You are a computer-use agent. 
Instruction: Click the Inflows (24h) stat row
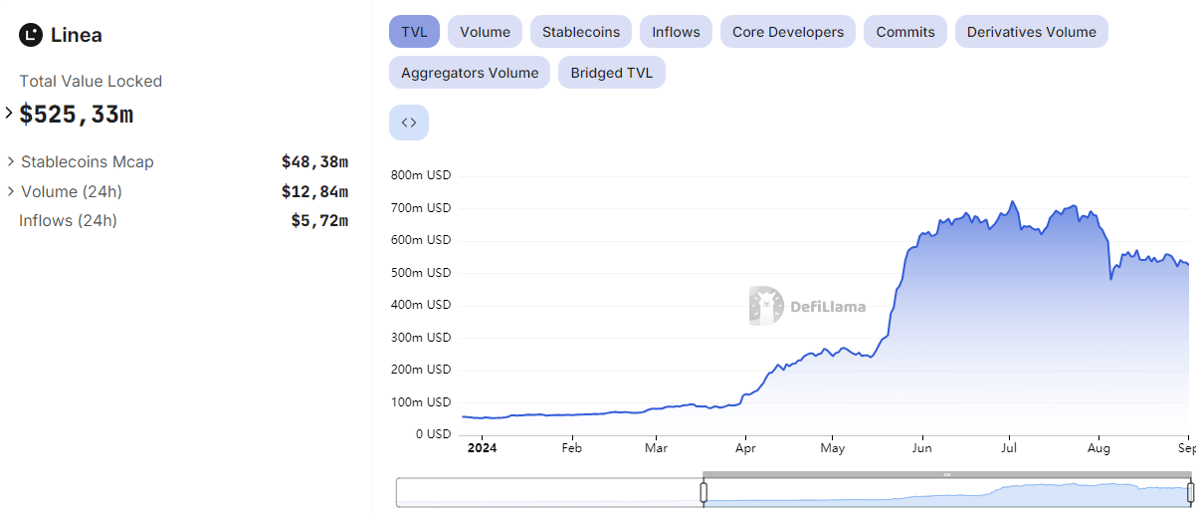pyautogui.click(x=68, y=221)
